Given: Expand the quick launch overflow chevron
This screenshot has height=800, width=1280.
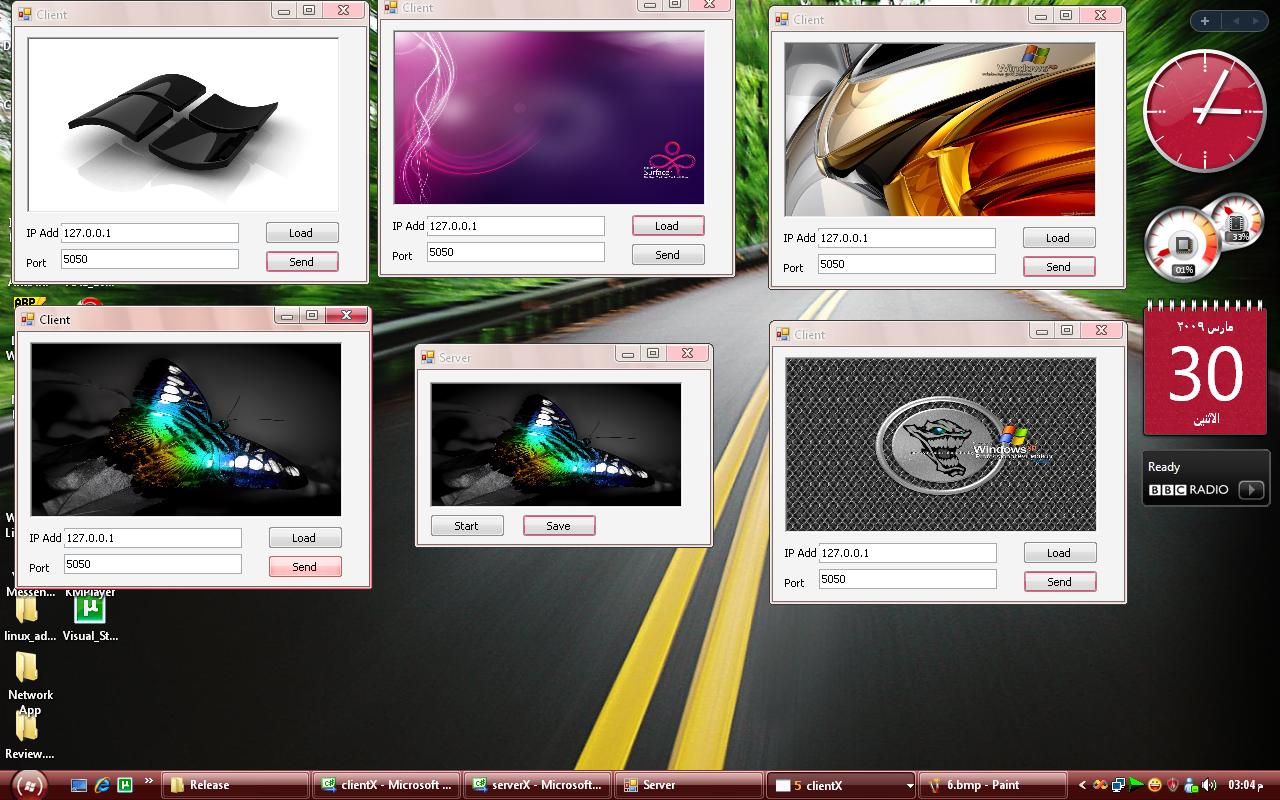Looking at the screenshot, I should click(149, 781).
